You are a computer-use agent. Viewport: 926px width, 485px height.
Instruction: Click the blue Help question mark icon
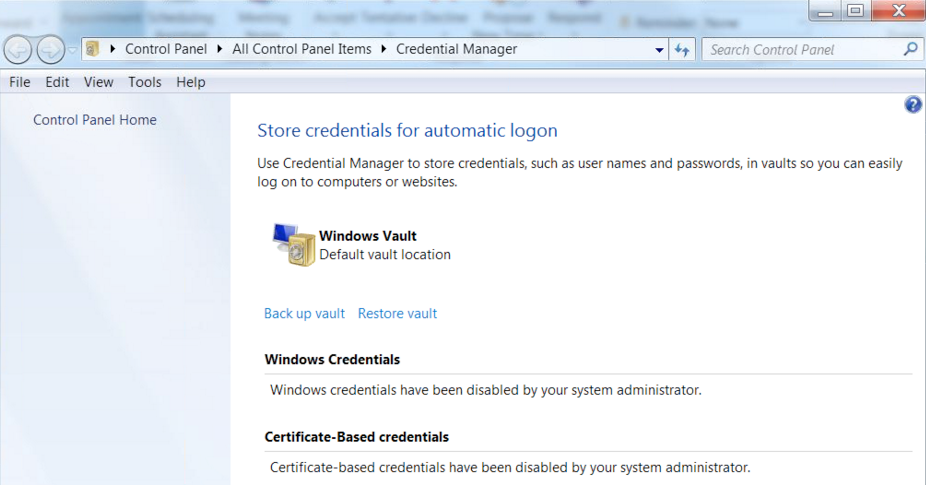click(x=913, y=105)
